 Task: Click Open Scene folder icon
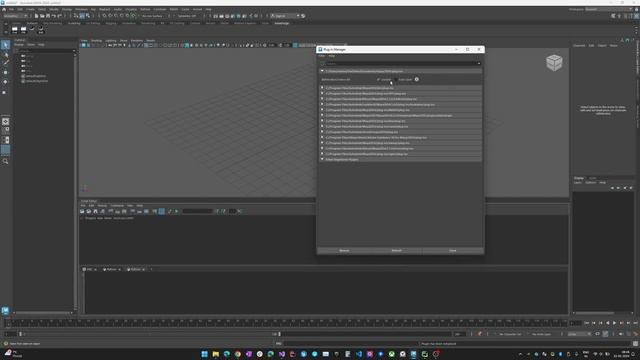42,16
